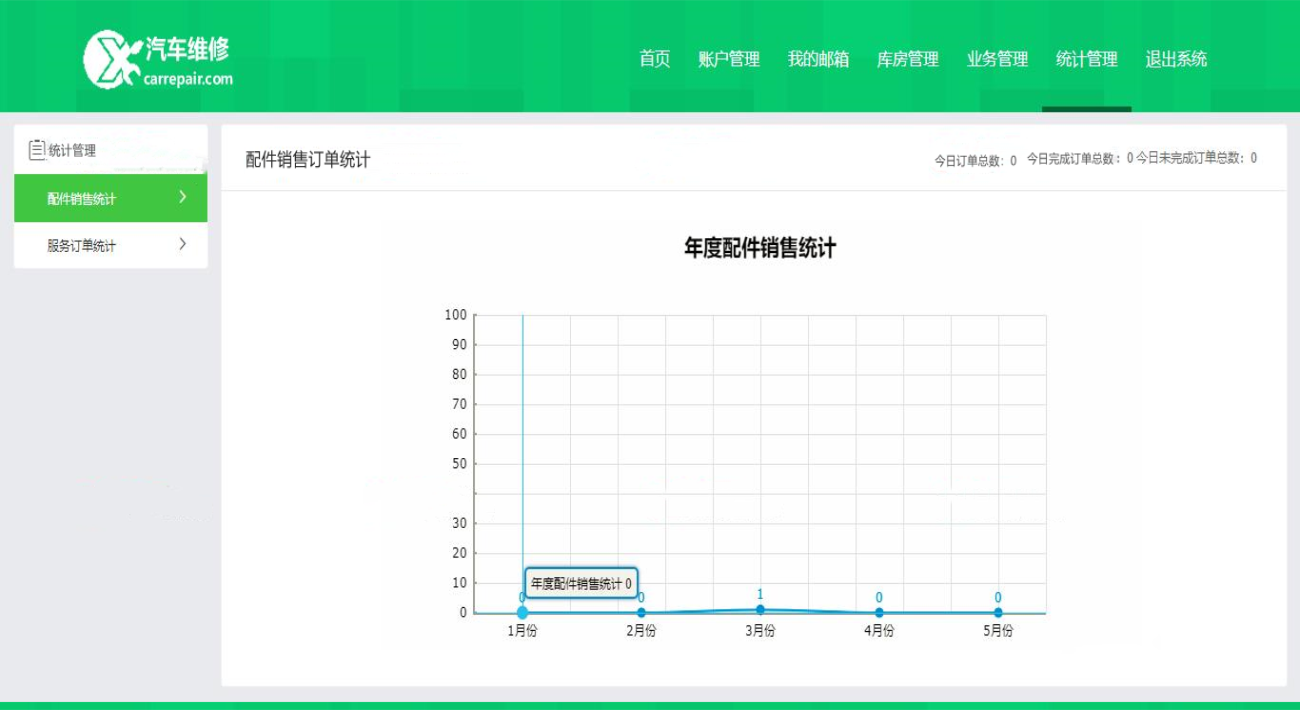Click the 1月份 data point on chart
The height and width of the screenshot is (710, 1300).
click(x=522, y=613)
